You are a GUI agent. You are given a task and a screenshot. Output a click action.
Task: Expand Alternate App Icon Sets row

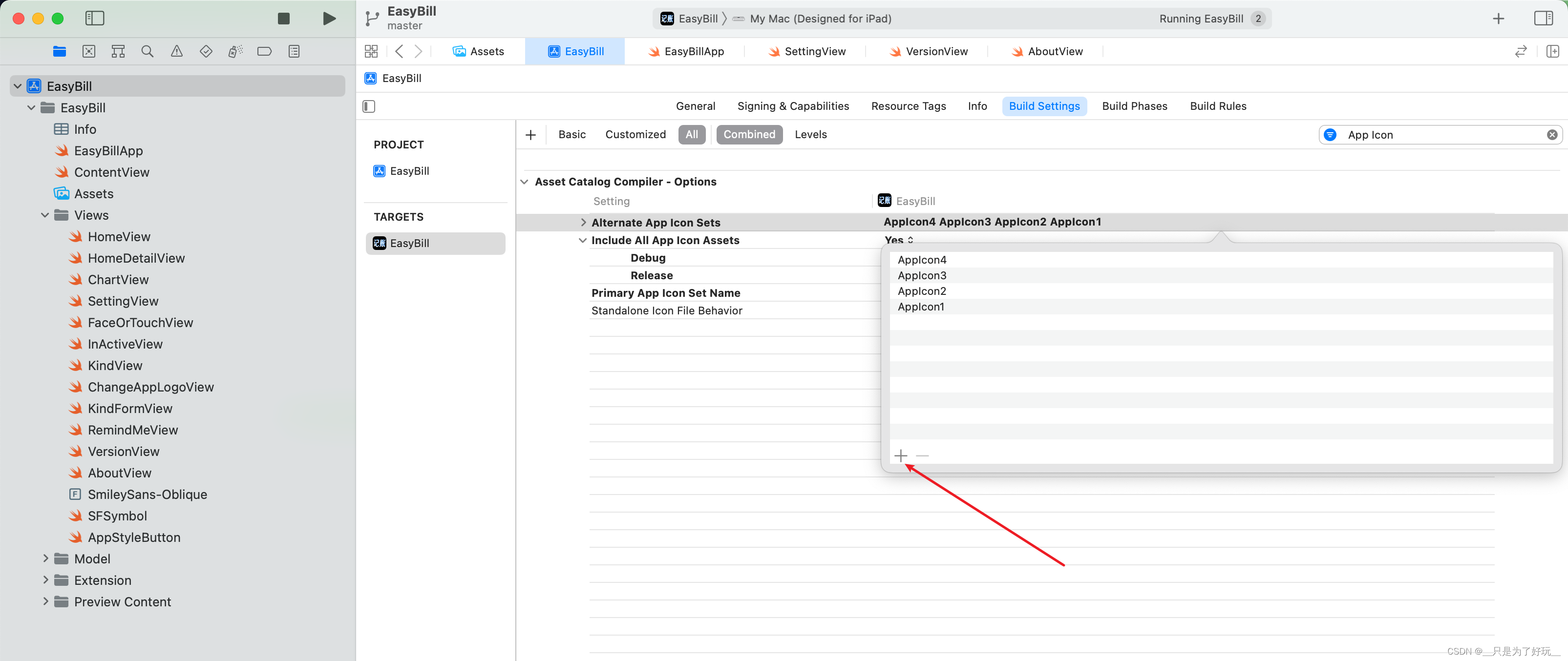click(x=583, y=223)
